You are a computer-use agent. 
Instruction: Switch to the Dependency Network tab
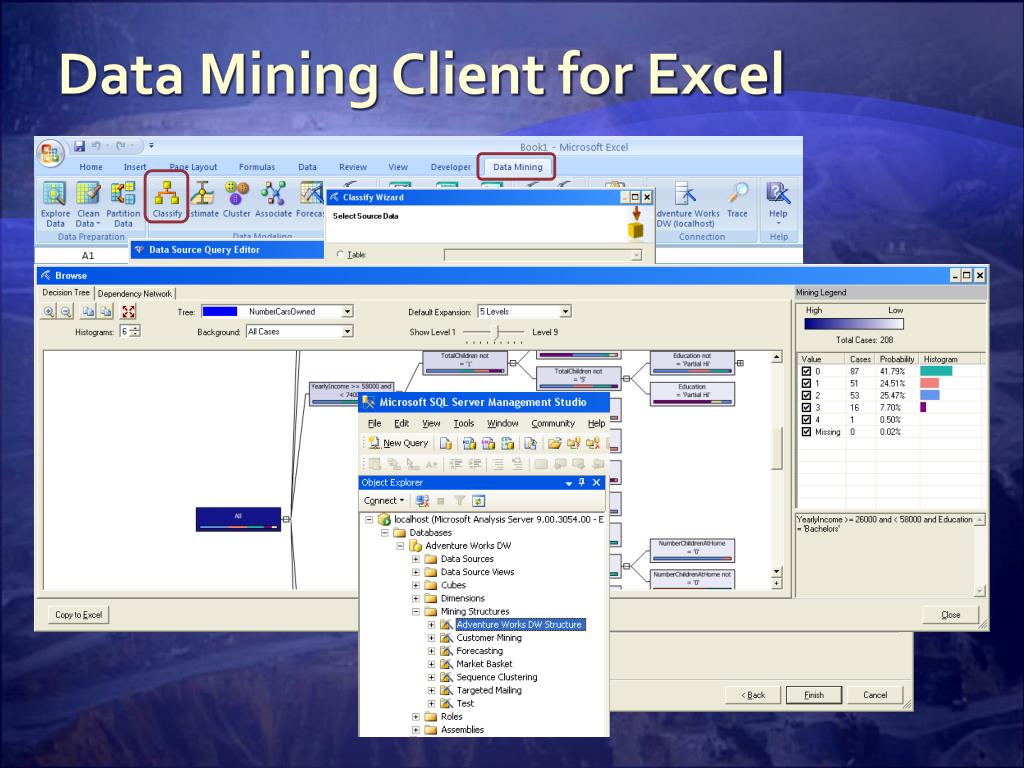click(x=135, y=294)
